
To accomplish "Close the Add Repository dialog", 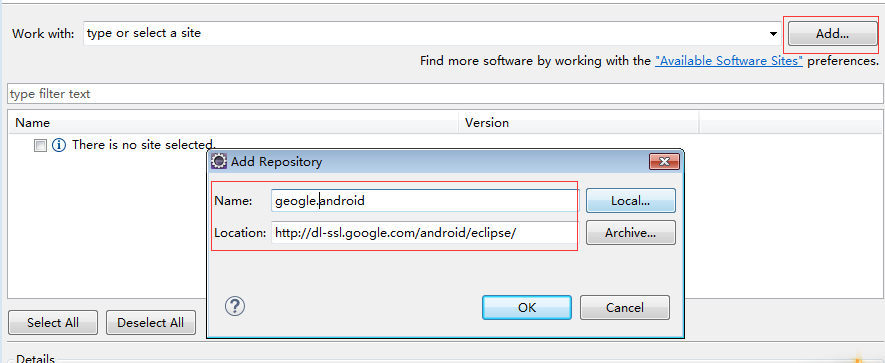I will click(664, 162).
